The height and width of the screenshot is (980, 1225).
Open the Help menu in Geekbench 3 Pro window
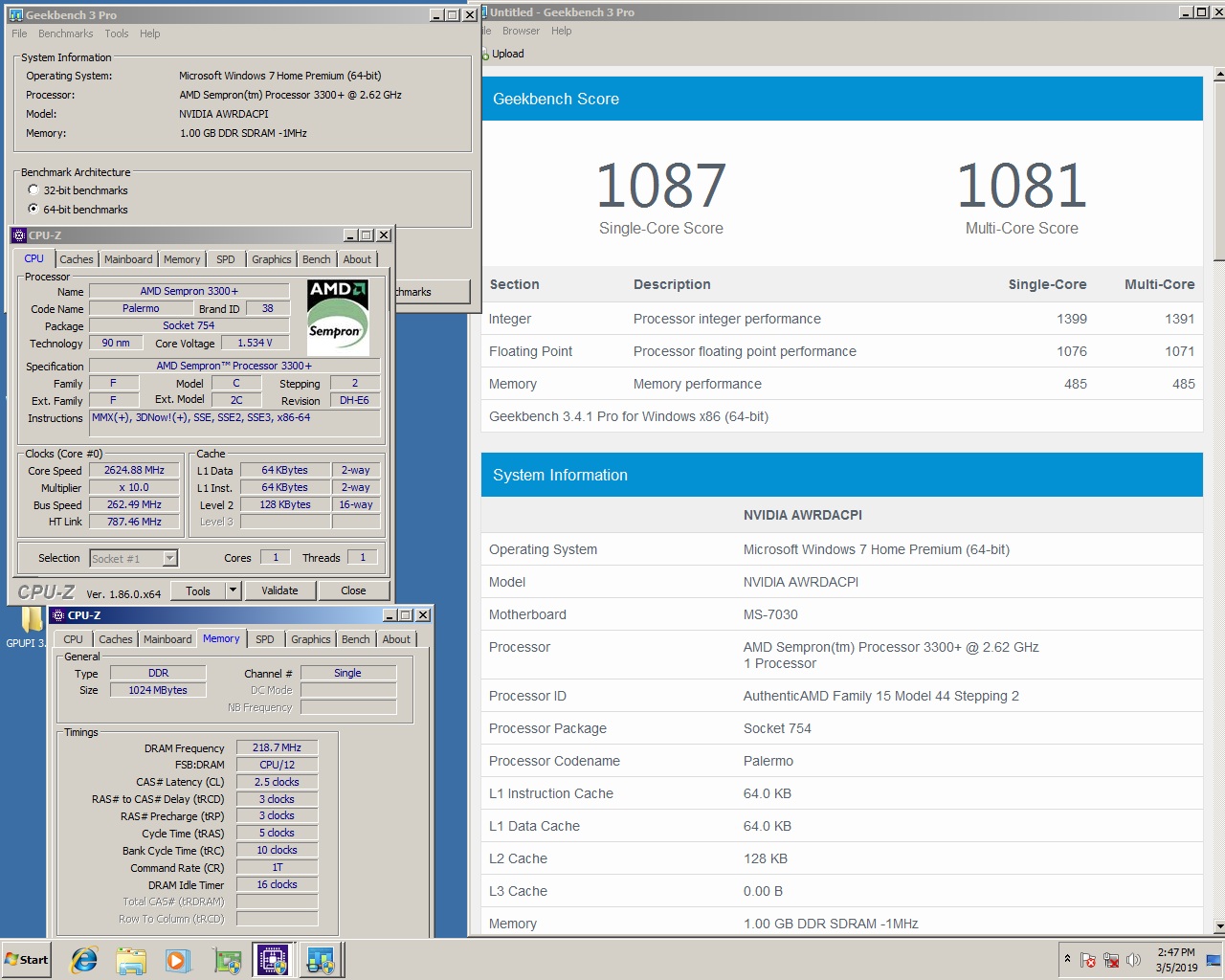[150, 33]
